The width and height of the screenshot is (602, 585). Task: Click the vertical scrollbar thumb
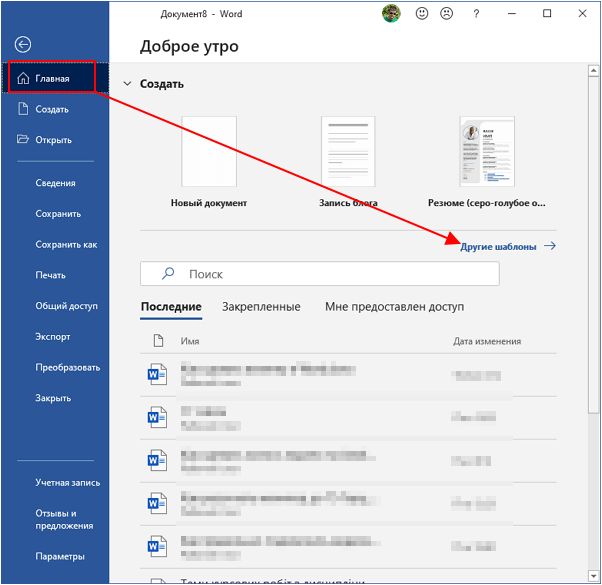(x=594, y=246)
